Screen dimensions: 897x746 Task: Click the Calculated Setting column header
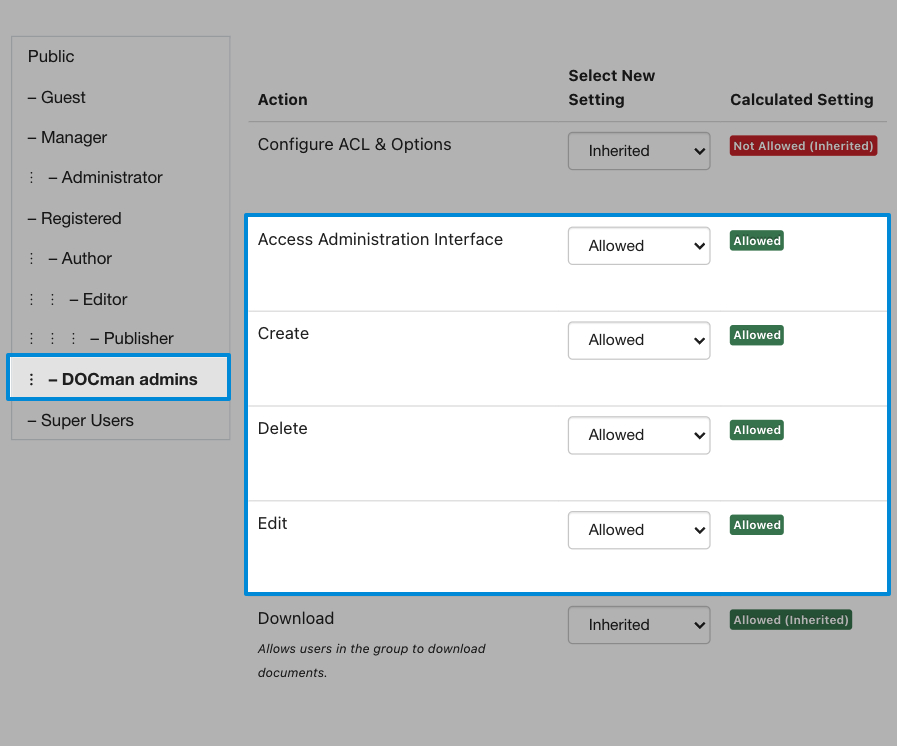(x=801, y=100)
